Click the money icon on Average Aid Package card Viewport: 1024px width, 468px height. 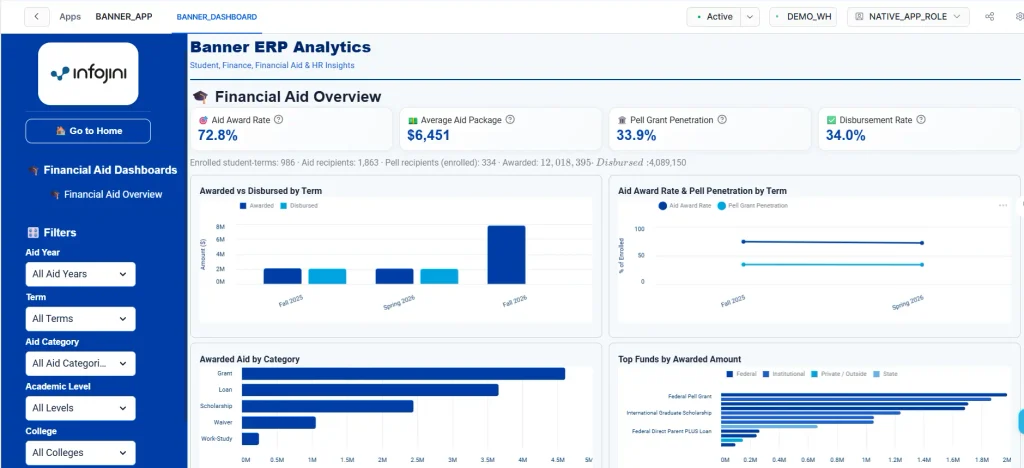[x=412, y=120]
